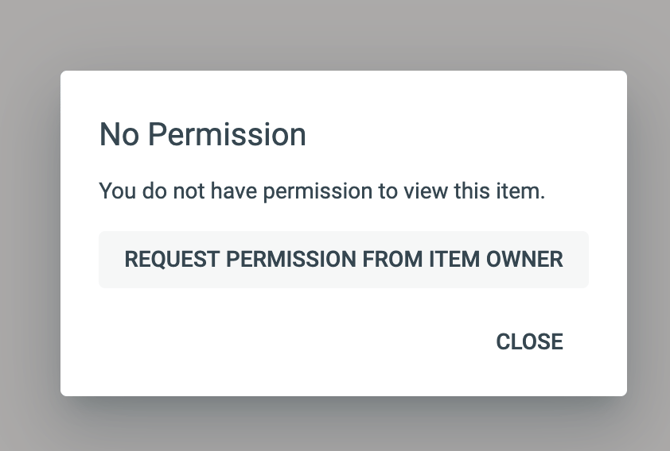Hit CLOSE at the dialog's bottom right
Image resolution: width=670 pixels, height=451 pixels.
[x=529, y=342]
